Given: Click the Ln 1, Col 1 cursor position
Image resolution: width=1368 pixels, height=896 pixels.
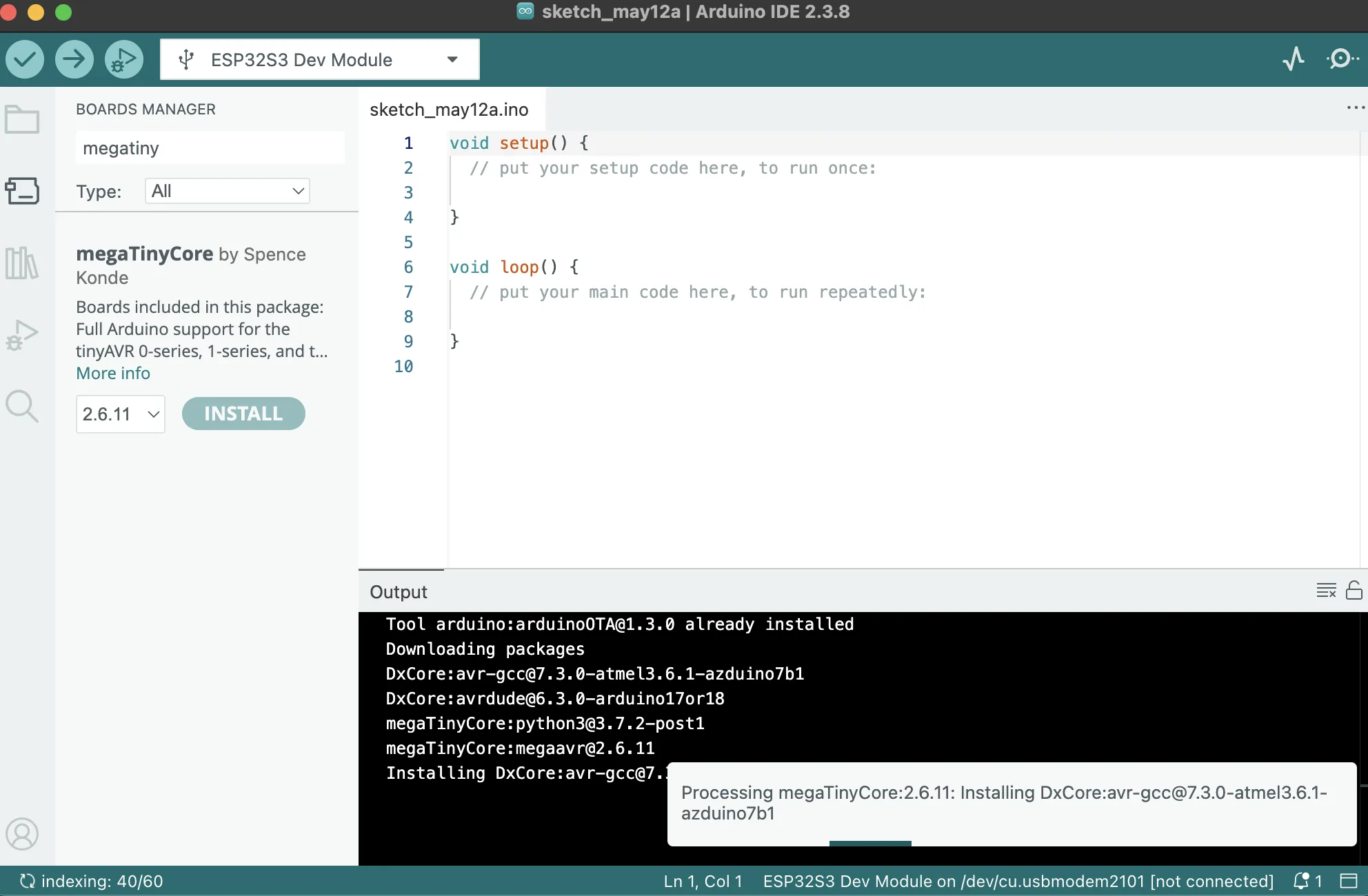Looking at the screenshot, I should (x=703, y=882).
